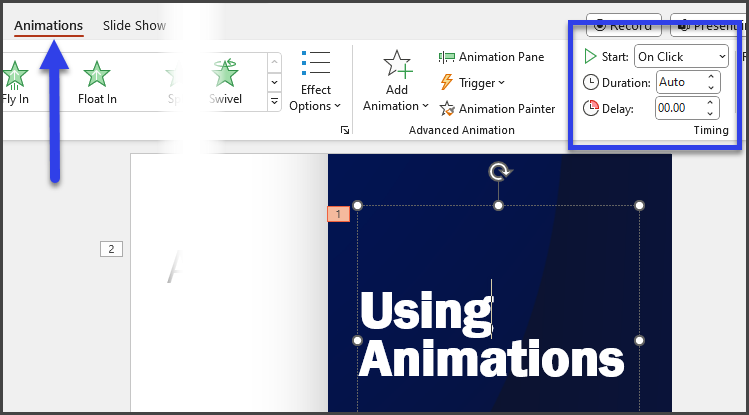This screenshot has width=749, height=415.
Task: Click the Add Animation star icon
Action: 397,64
